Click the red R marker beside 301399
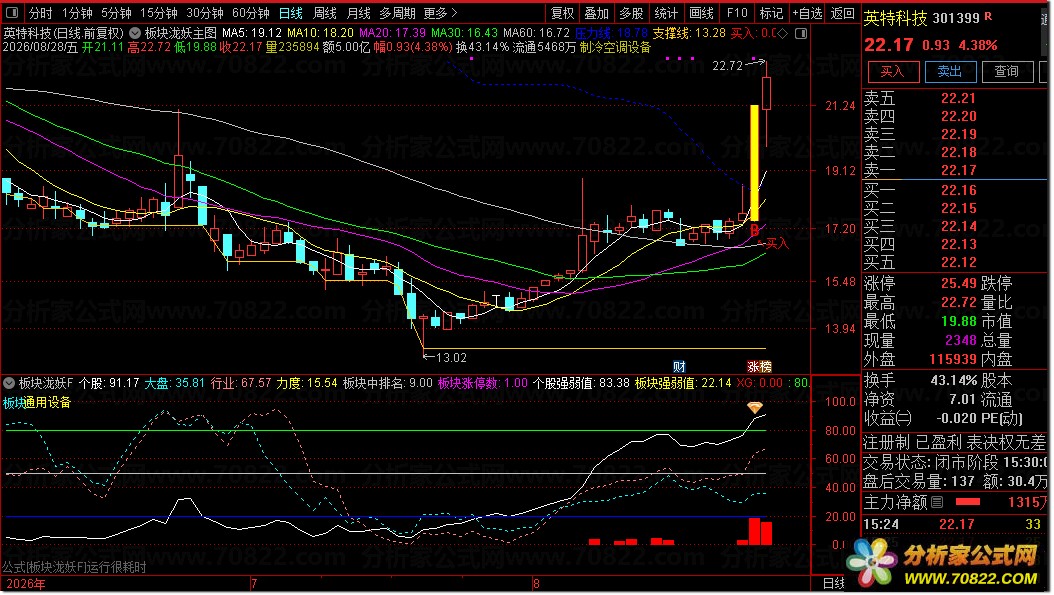Image resolution: width=1054 pixels, height=595 pixels. click(x=988, y=15)
